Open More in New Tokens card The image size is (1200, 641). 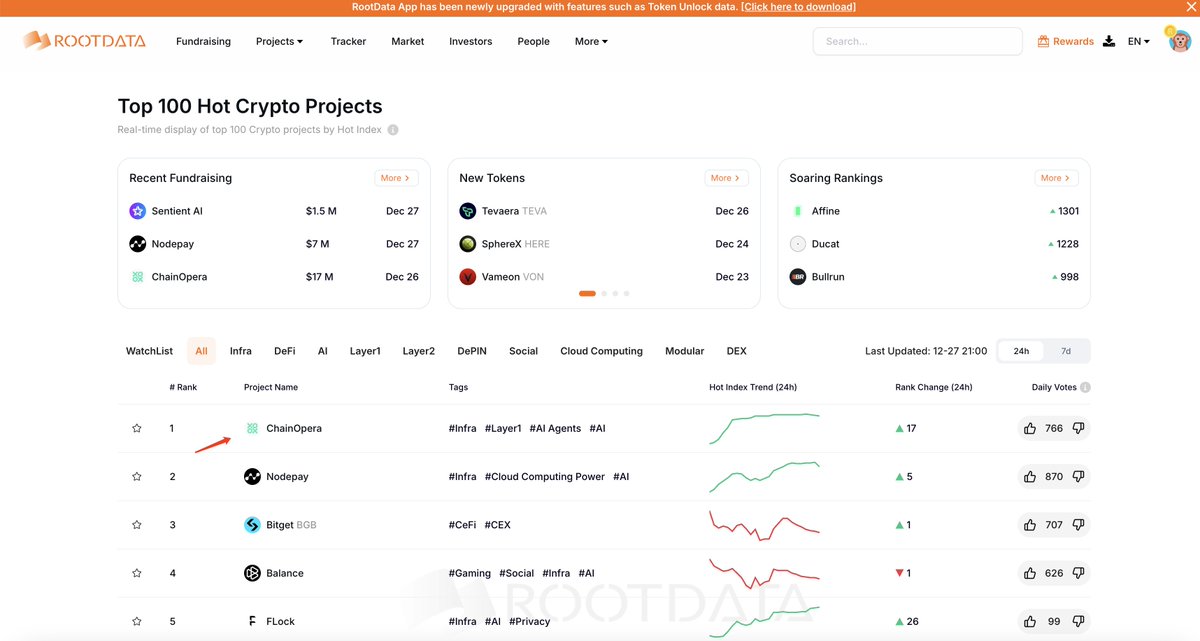pos(727,178)
